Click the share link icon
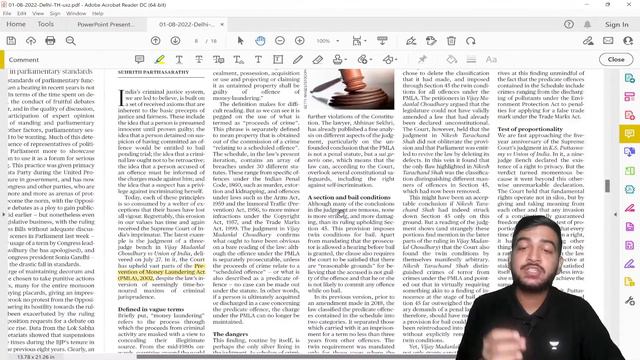Image resolution: width=640 pixels, height=360 pixels. [x=588, y=41]
